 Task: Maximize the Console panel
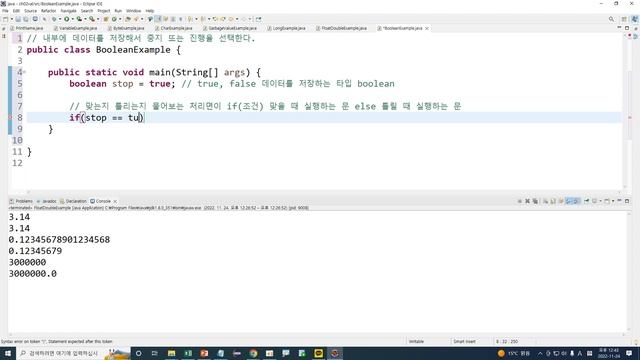[x=627, y=201]
